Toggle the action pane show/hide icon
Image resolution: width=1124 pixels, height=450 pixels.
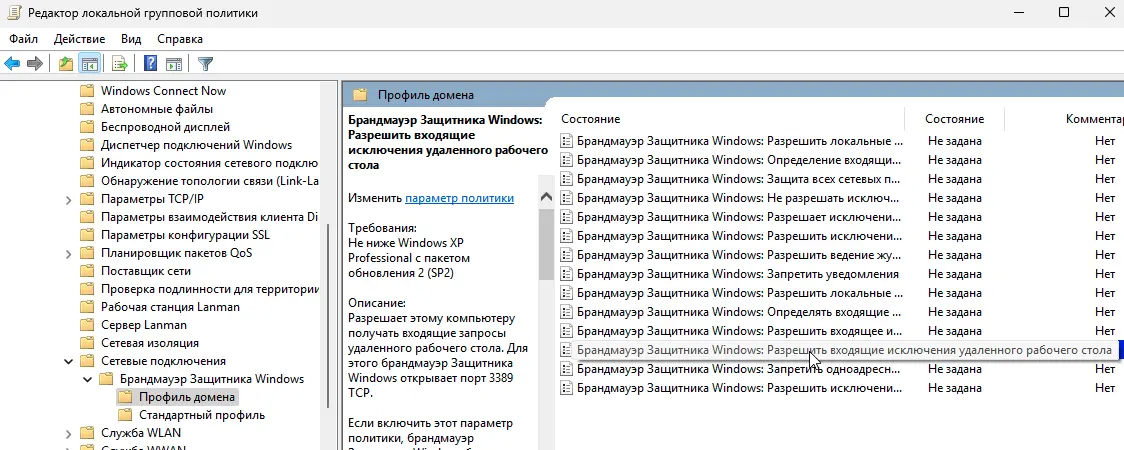173,64
